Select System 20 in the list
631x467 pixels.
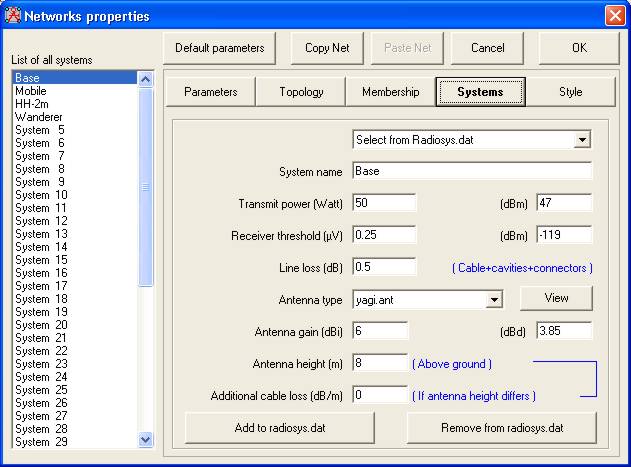click(75, 325)
